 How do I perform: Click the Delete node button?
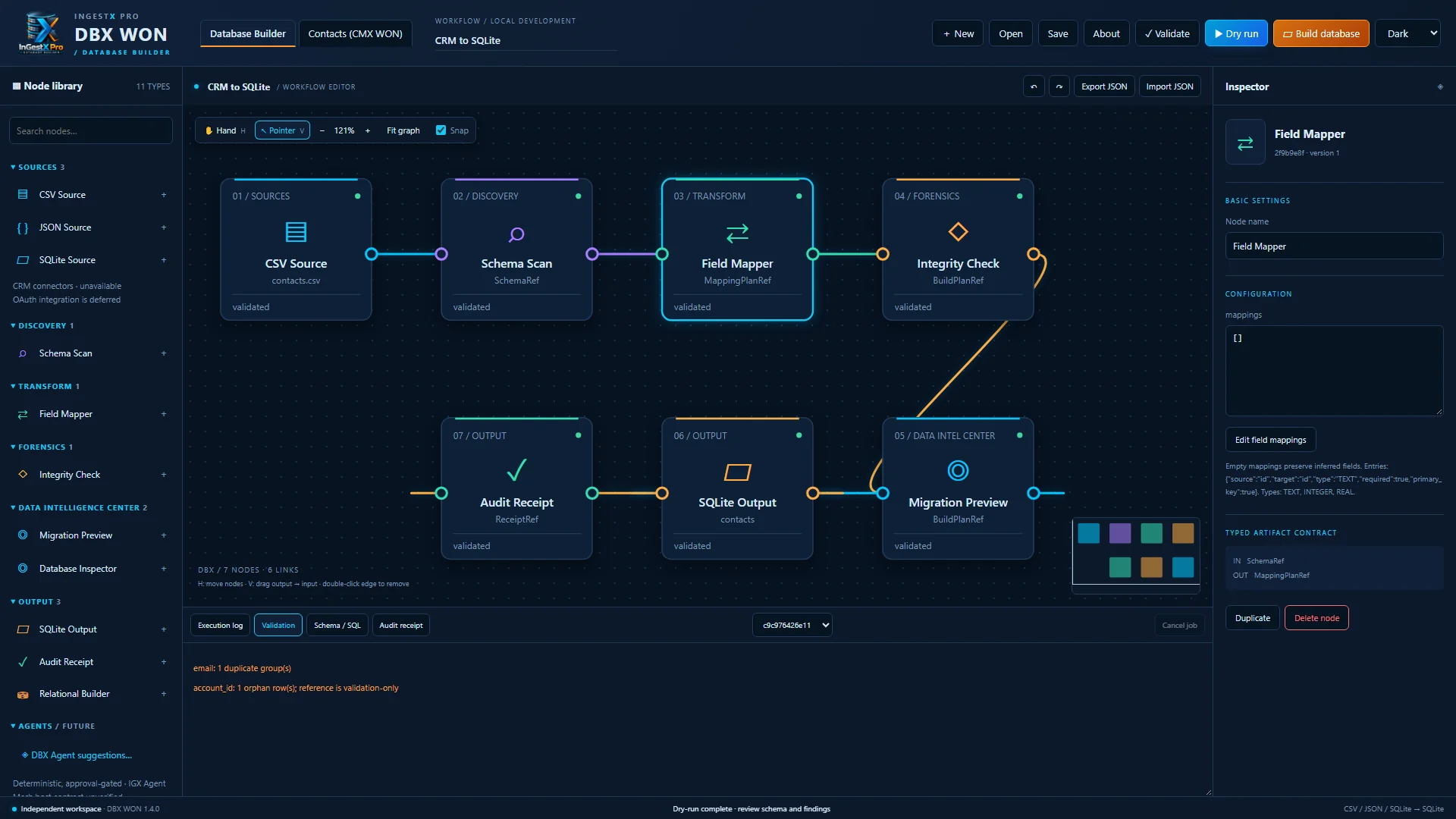pos(1316,618)
